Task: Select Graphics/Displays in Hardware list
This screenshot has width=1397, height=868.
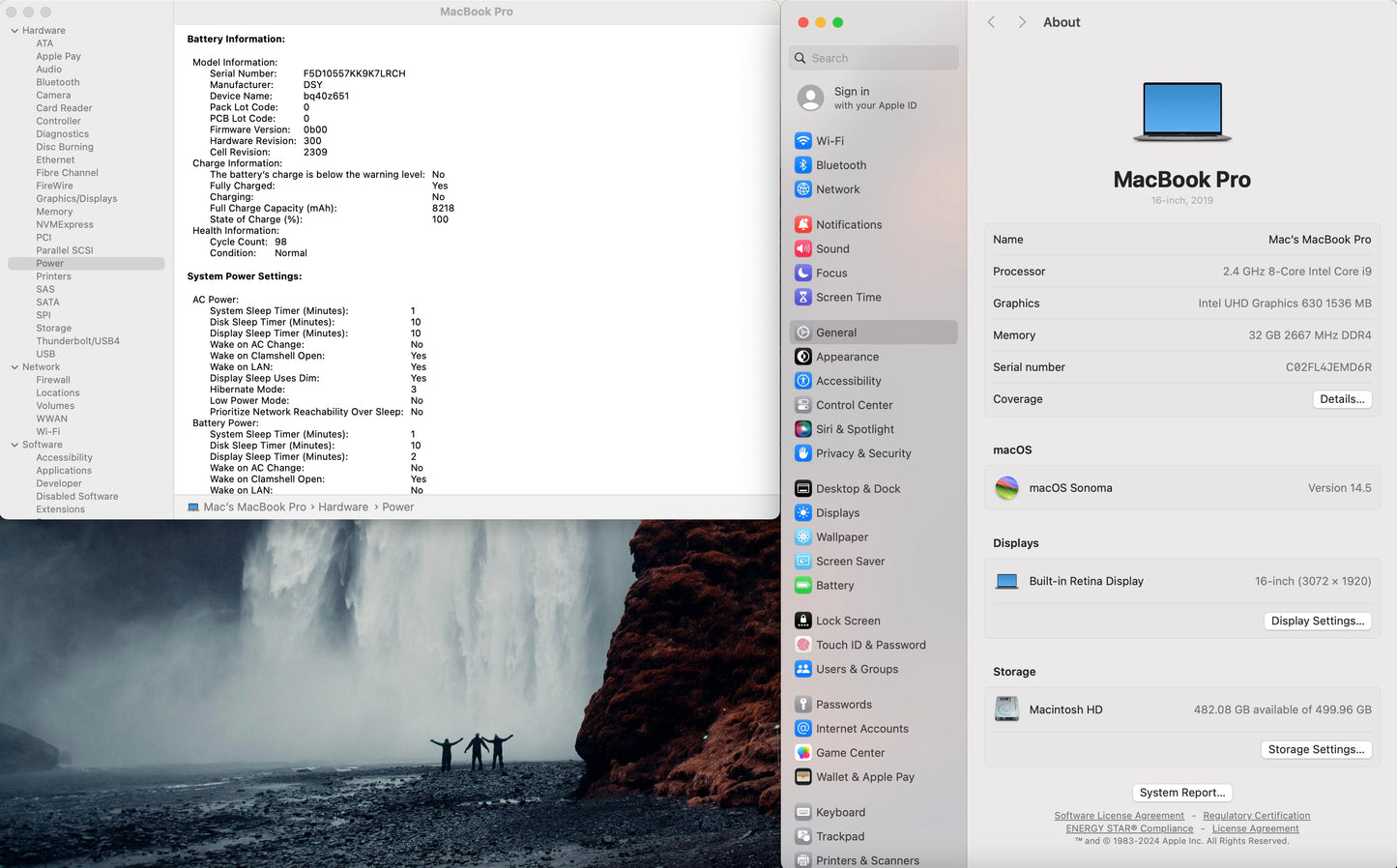Action: tap(76, 199)
